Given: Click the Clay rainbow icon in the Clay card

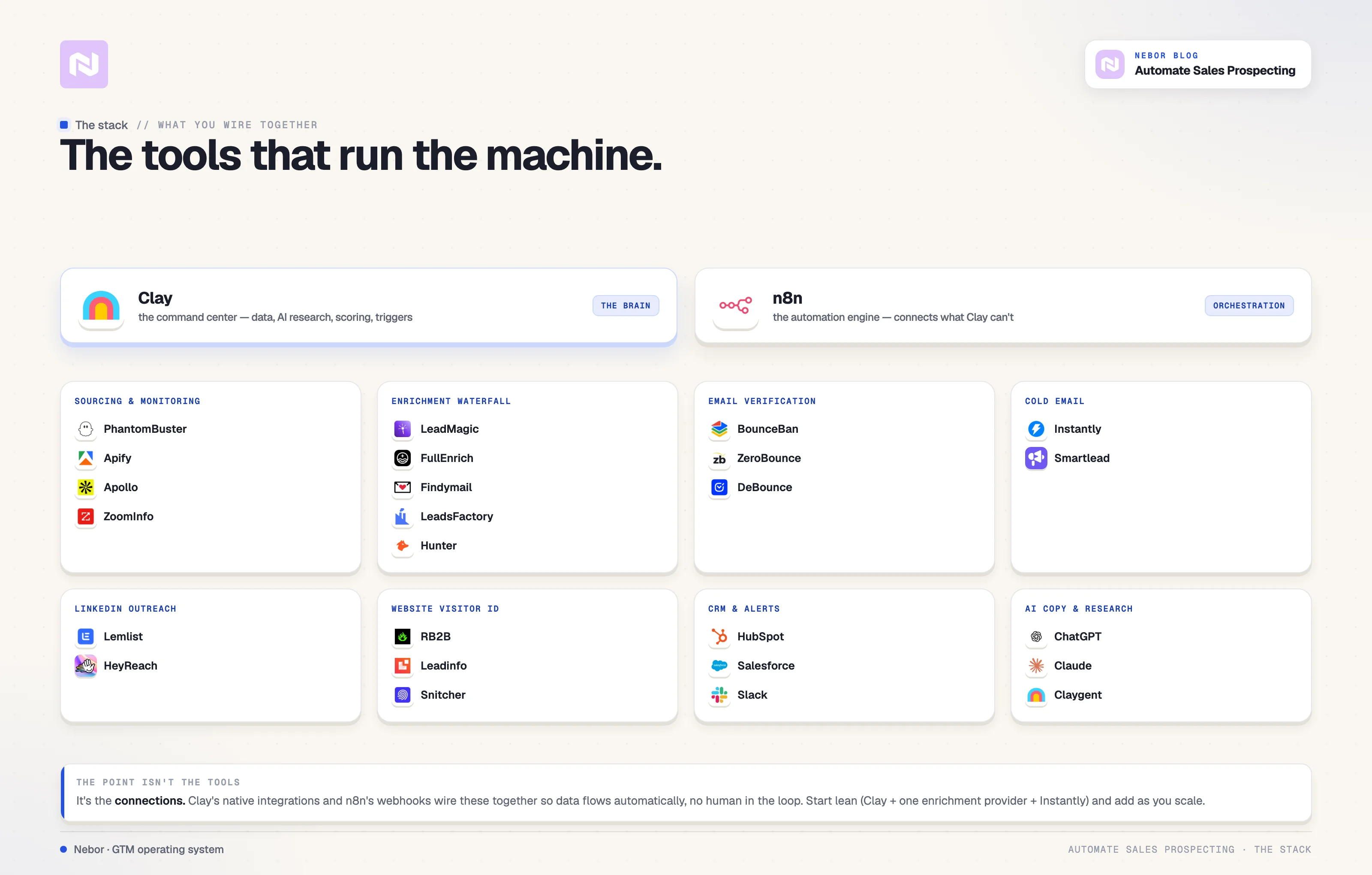Looking at the screenshot, I should pyautogui.click(x=101, y=305).
